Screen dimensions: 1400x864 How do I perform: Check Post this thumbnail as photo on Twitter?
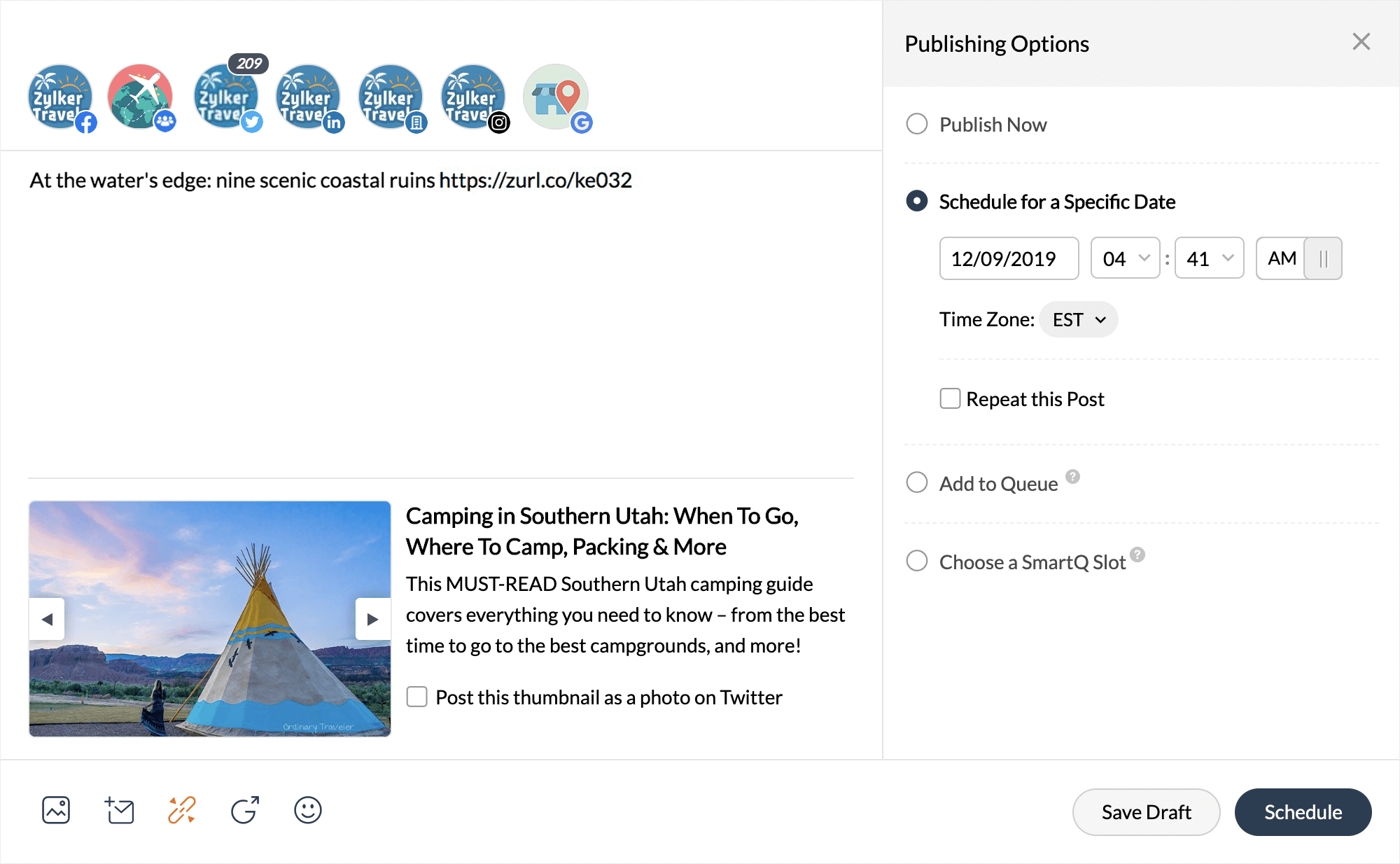pos(417,697)
